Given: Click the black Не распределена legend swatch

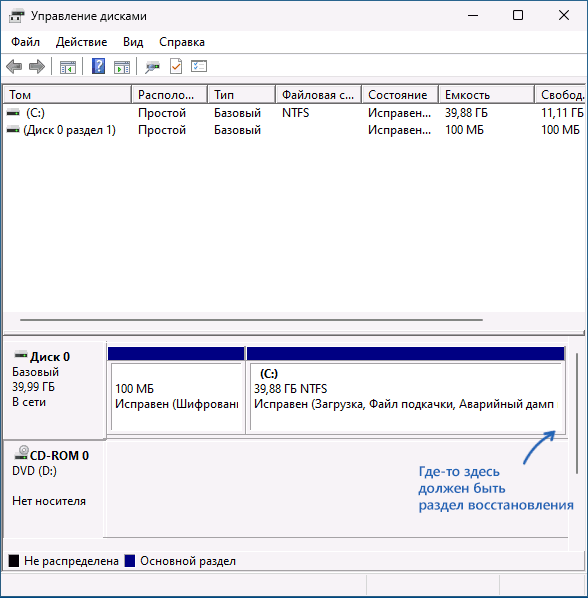Looking at the screenshot, I should [x=14, y=561].
